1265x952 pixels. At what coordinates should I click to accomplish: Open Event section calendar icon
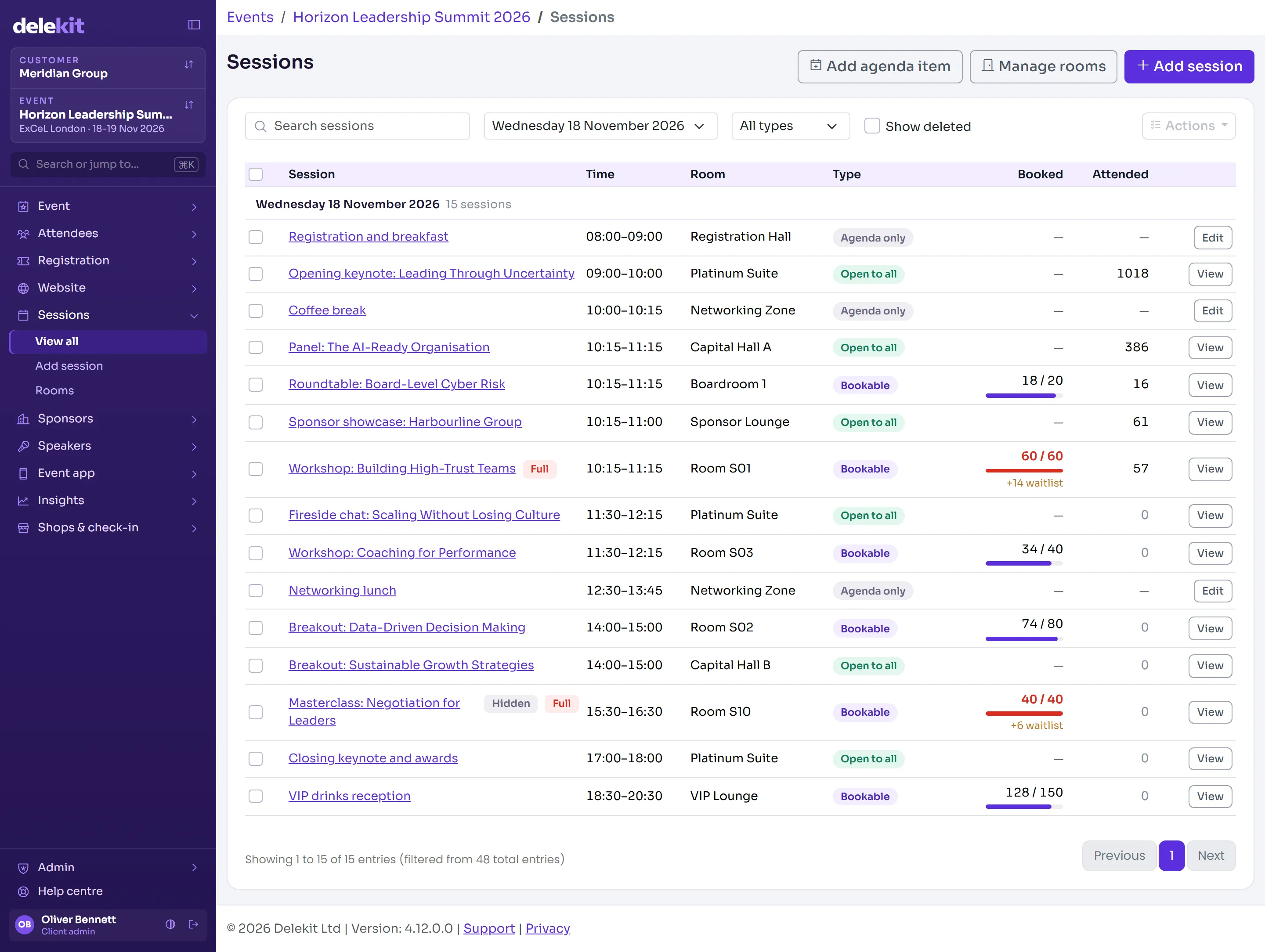(x=23, y=206)
